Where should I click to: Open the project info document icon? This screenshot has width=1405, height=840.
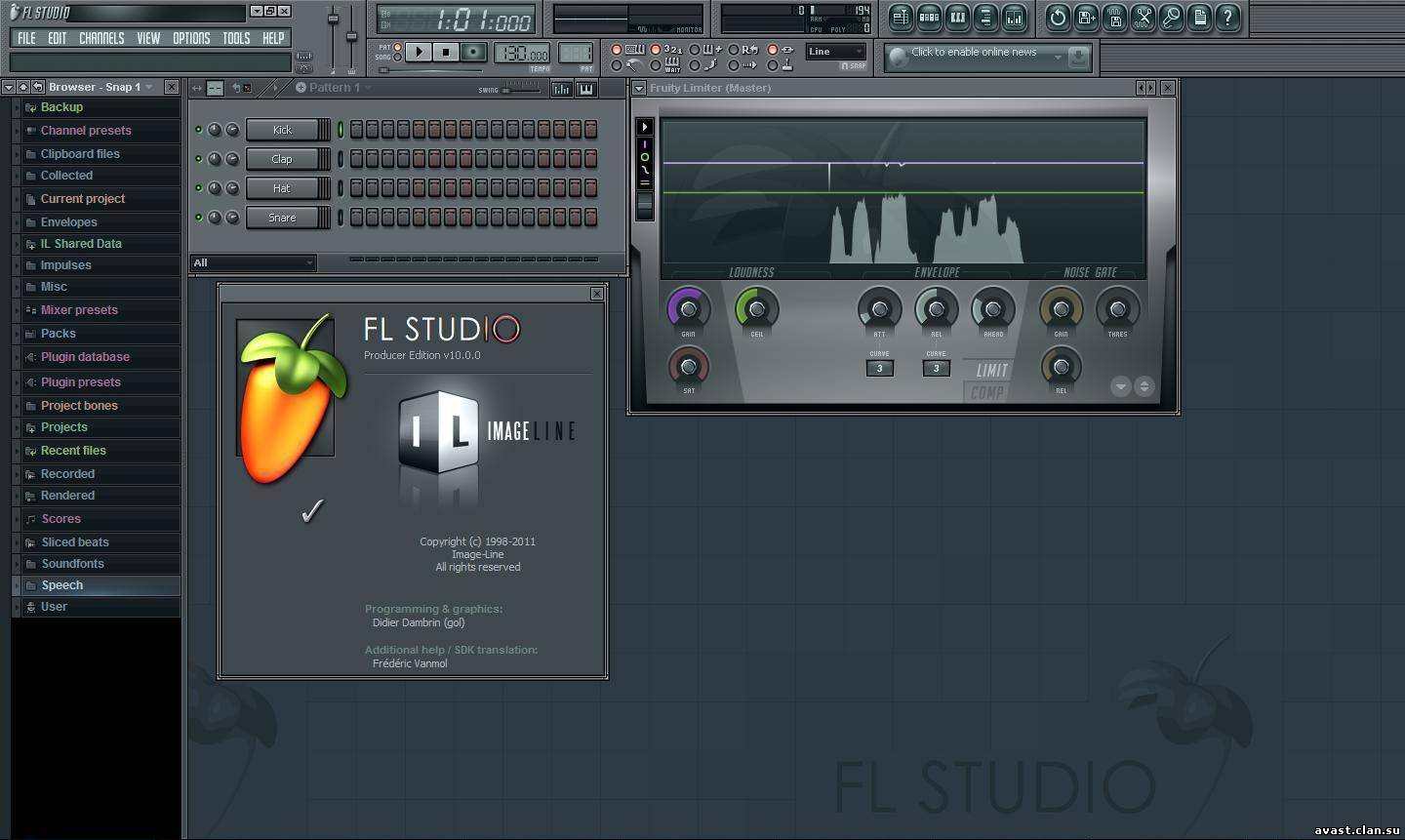click(x=1199, y=17)
